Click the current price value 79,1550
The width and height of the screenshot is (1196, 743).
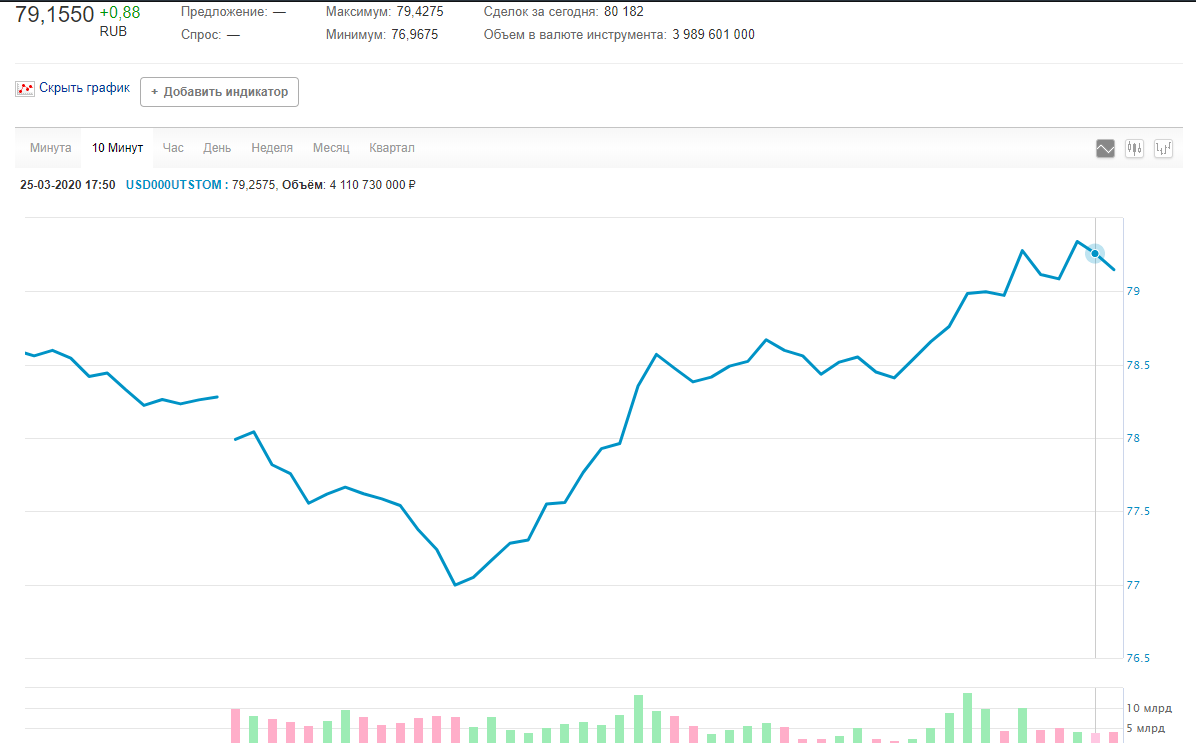tap(55, 14)
